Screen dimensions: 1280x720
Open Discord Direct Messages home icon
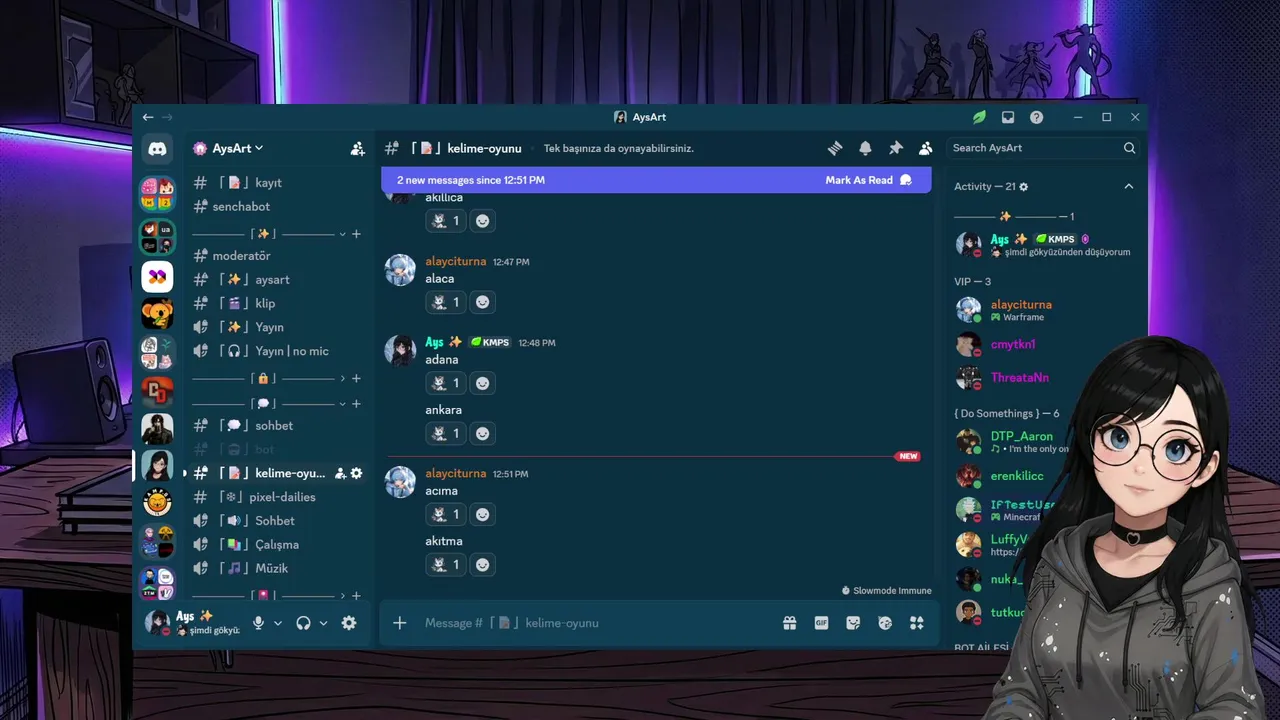click(157, 148)
